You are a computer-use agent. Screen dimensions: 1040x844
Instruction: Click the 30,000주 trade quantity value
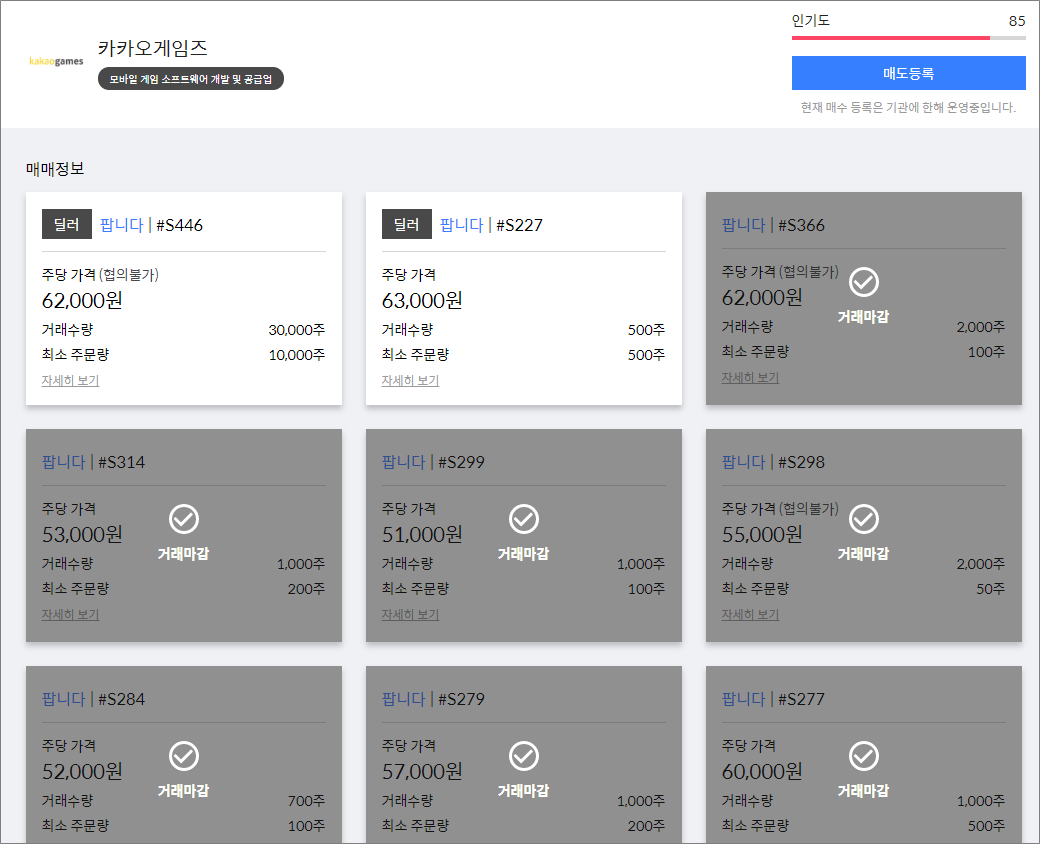tap(296, 330)
